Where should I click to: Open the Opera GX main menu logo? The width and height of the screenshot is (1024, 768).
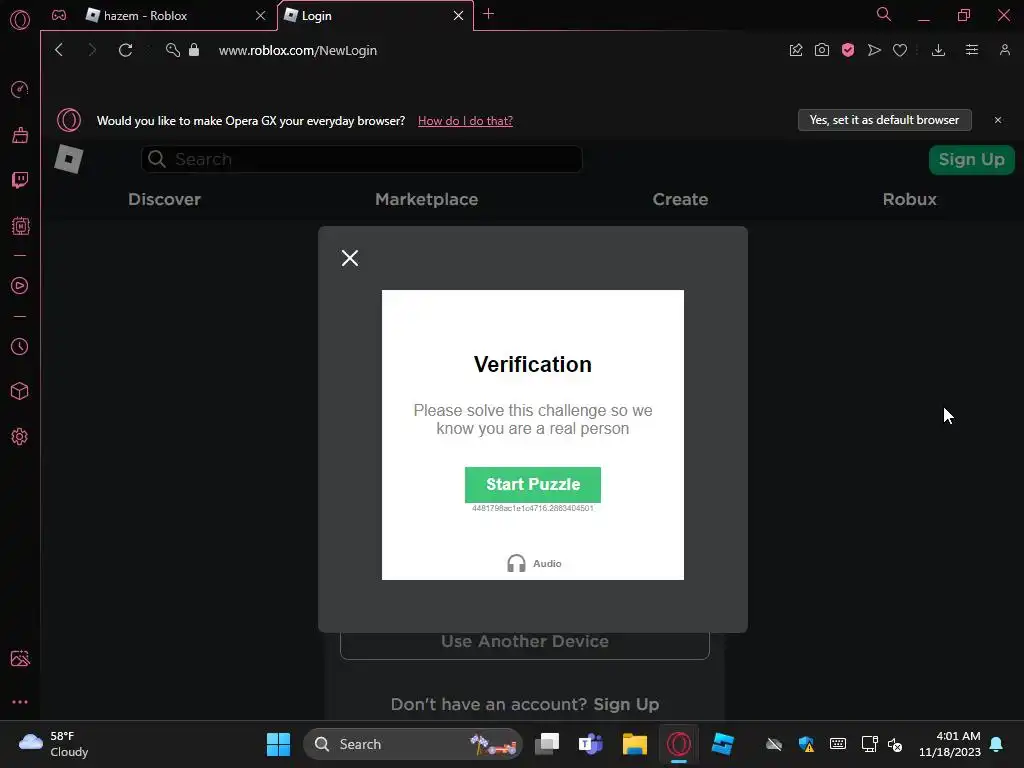click(20, 20)
